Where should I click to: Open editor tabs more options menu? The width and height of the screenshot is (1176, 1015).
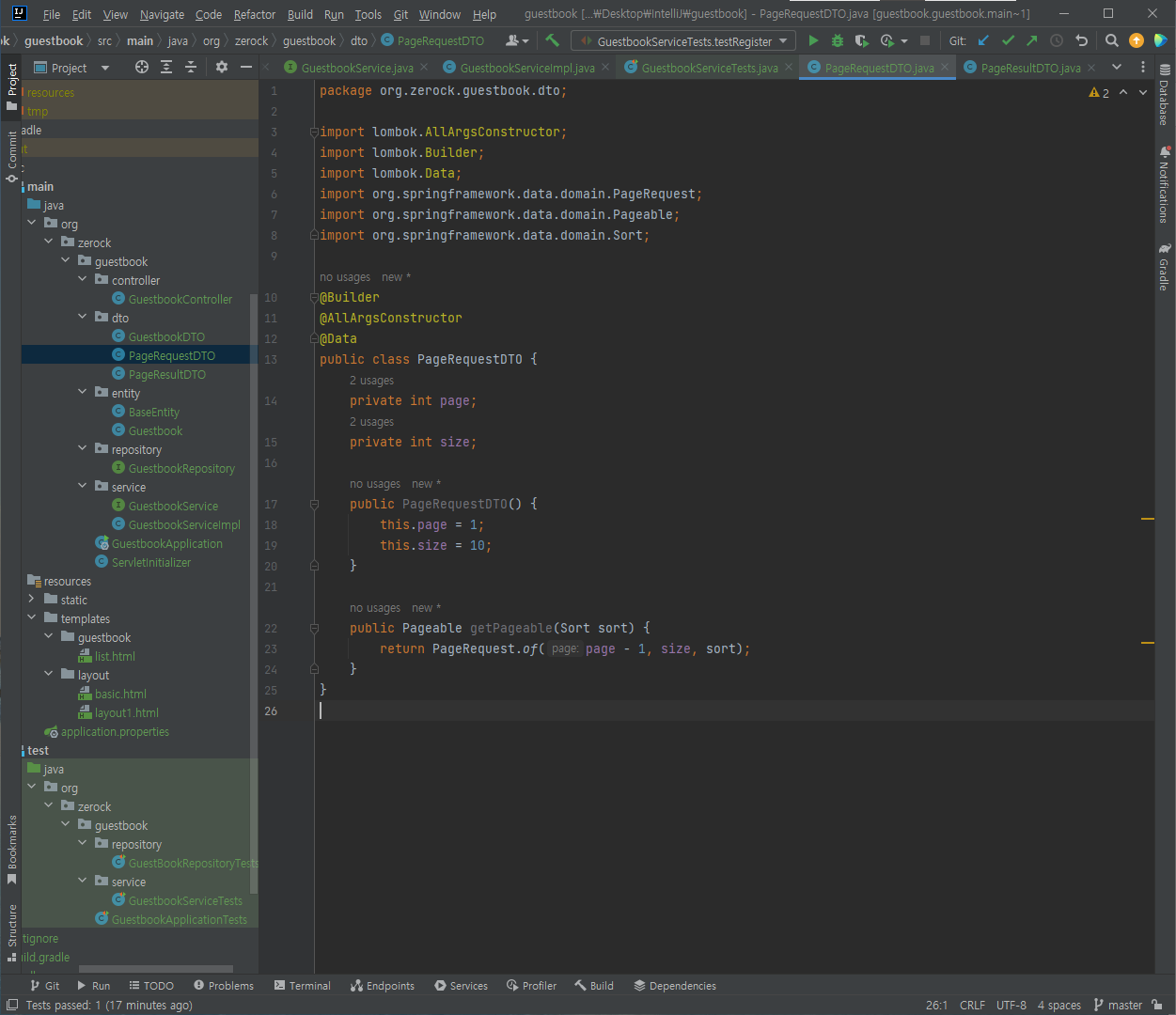[1143, 67]
